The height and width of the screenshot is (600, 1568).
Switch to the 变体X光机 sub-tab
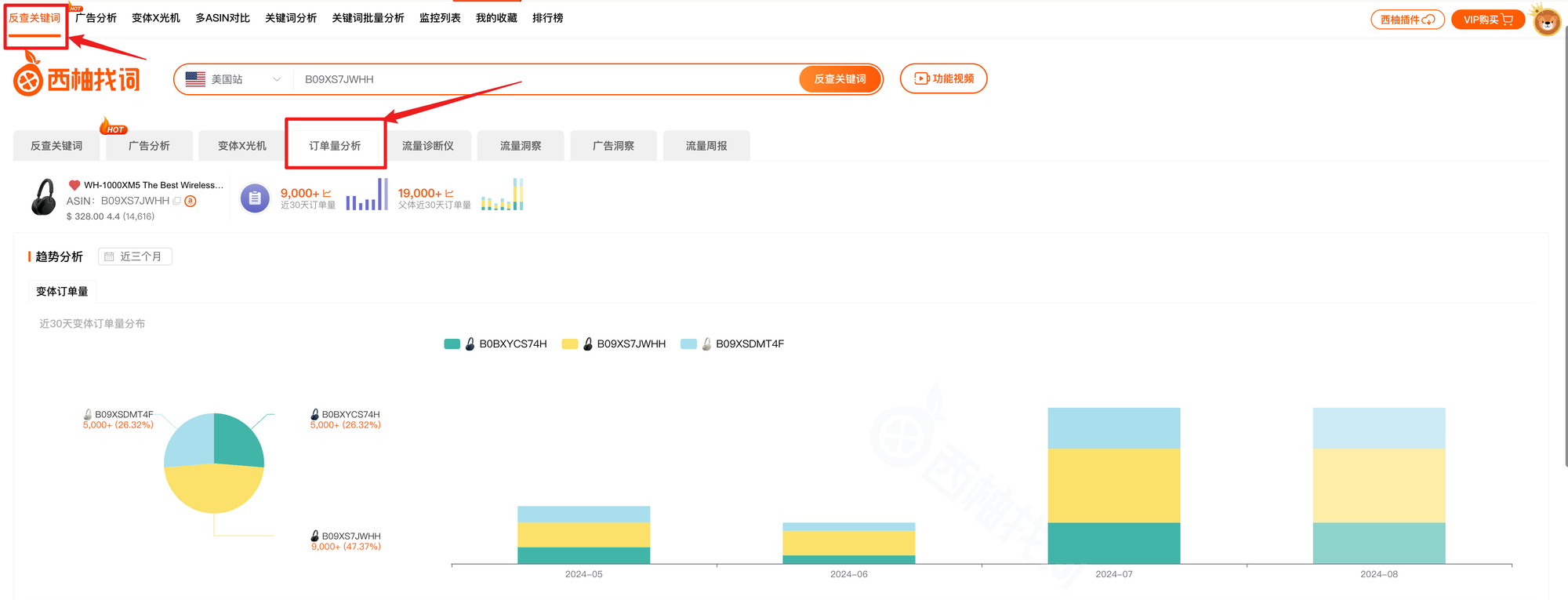coord(242,146)
